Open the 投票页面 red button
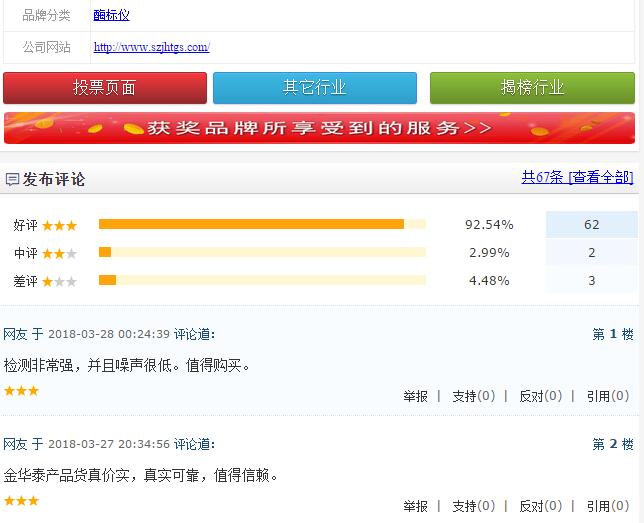 pyautogui.click(x=105, y=88)
